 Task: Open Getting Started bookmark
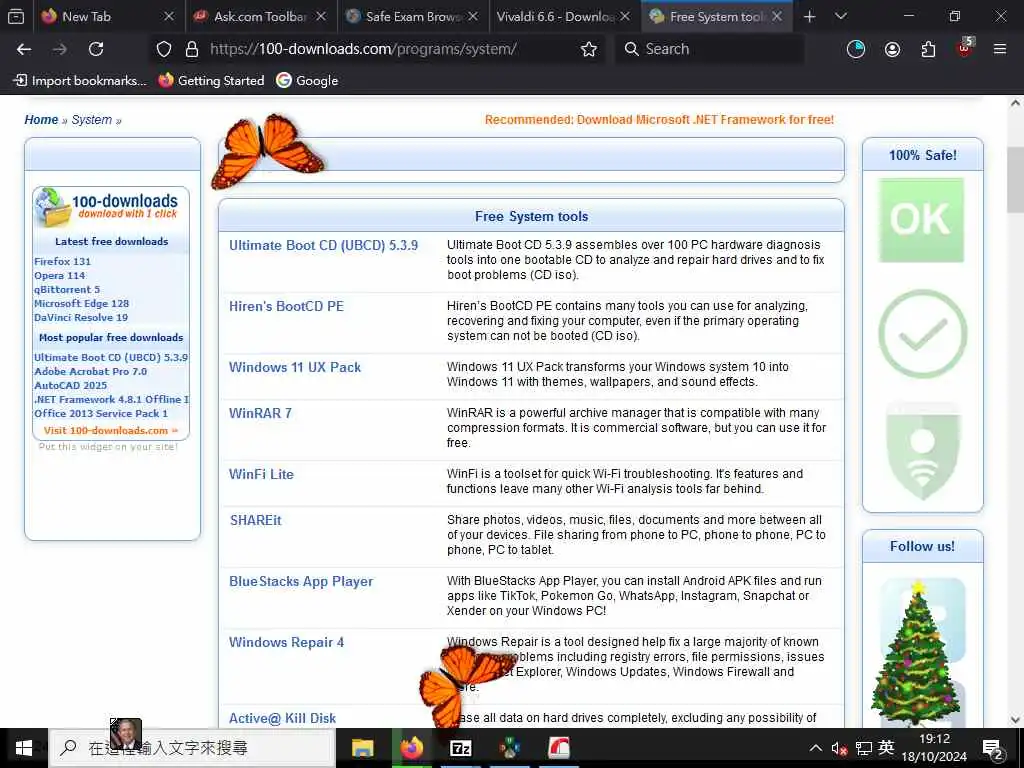pos(212,80)
